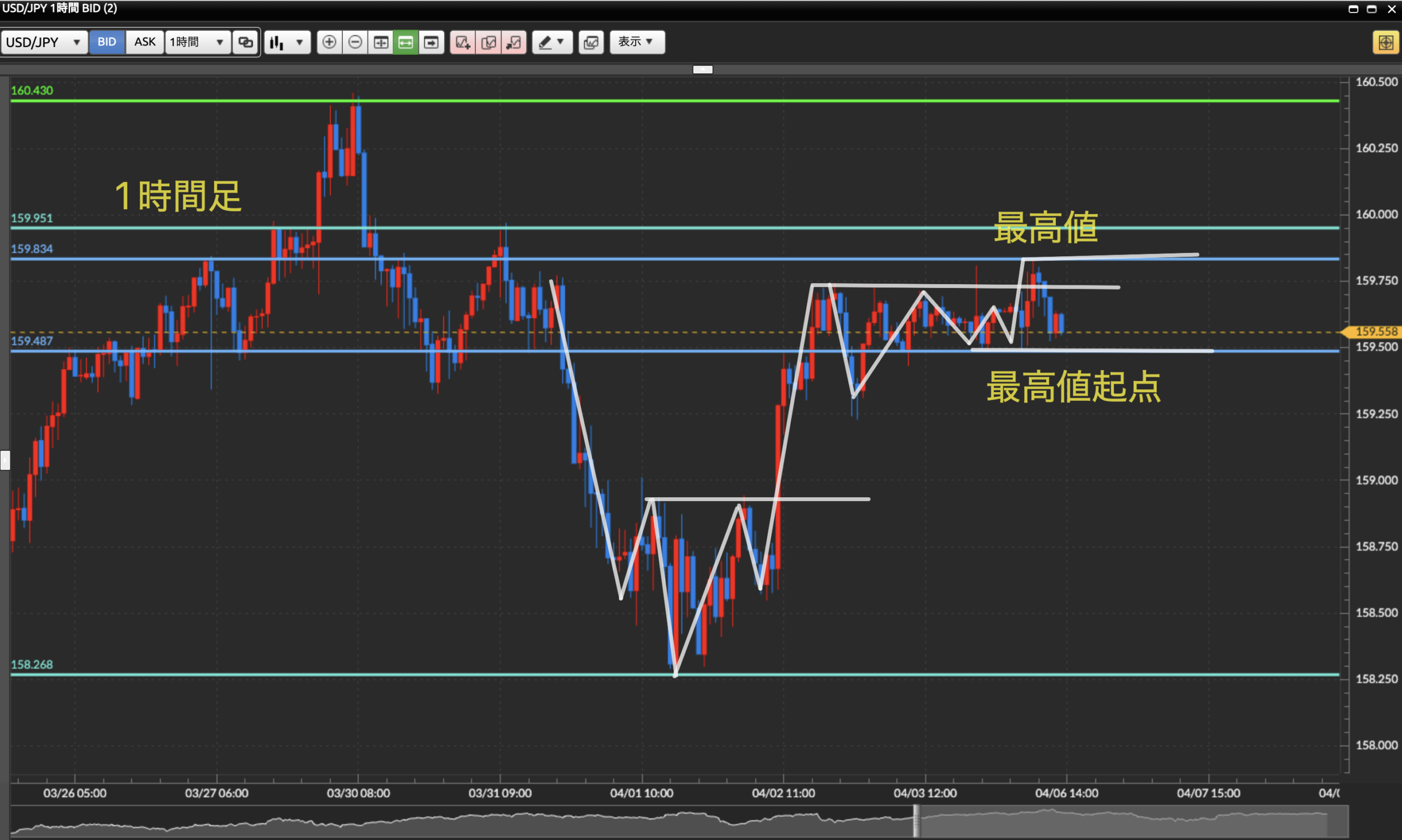Open the pencil drawing tools menu
1402x840 pixels.
click(552, 42)
